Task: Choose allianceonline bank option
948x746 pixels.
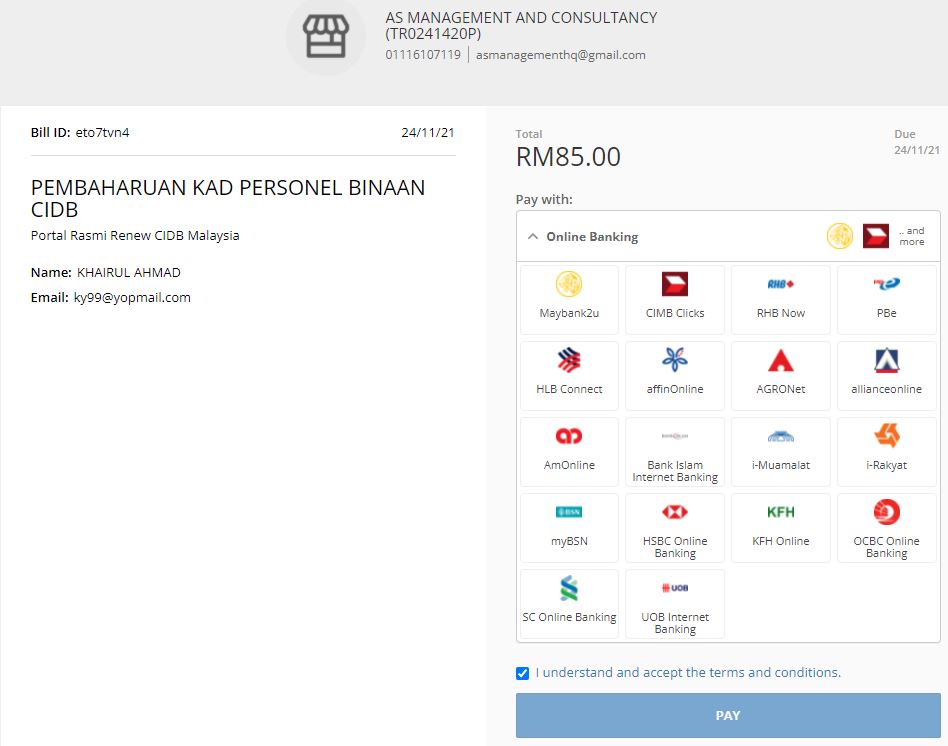Action: click(886, 375)
